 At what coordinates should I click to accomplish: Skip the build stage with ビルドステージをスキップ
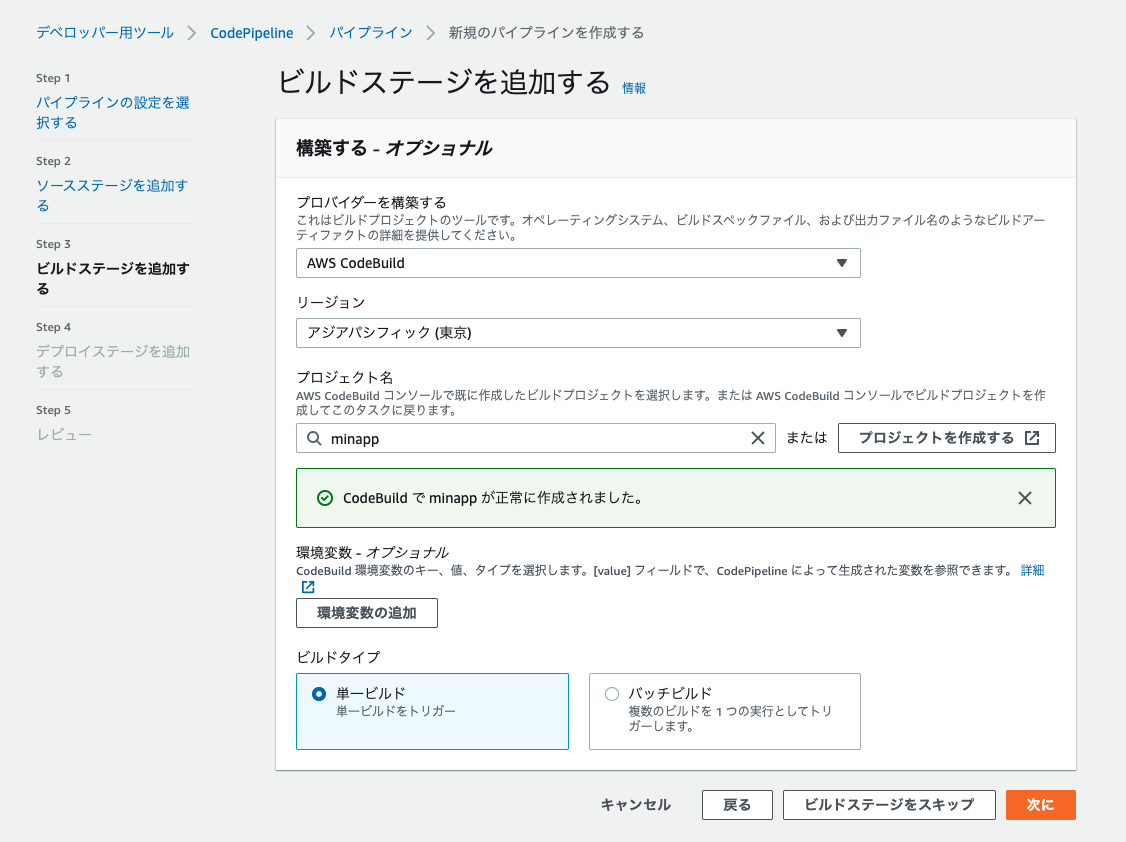888,805
